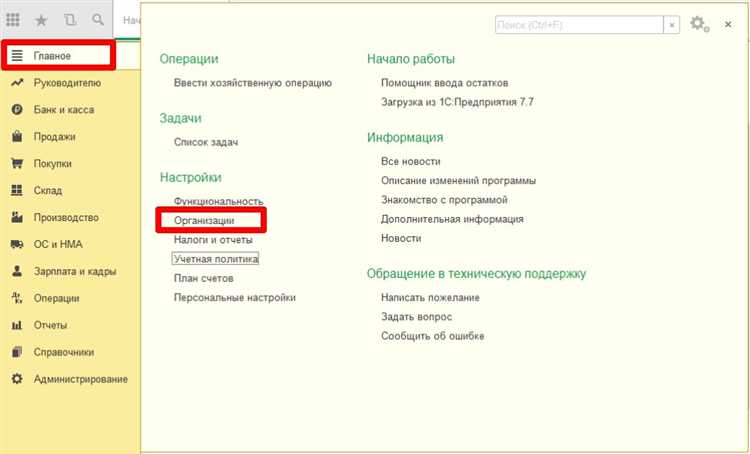Open Список задач link

point(206,142)
